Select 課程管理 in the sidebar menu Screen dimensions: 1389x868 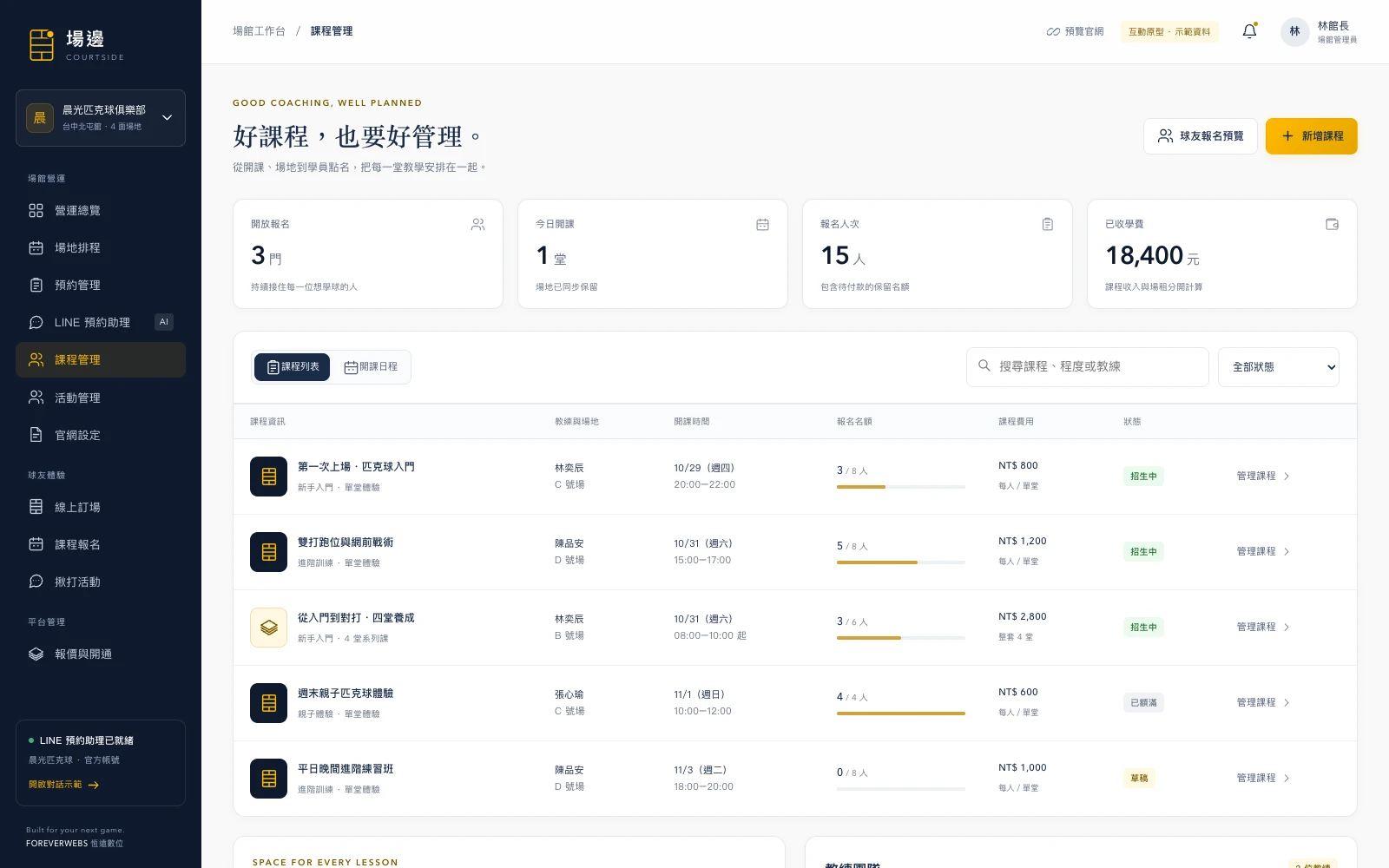click(101, 359)
